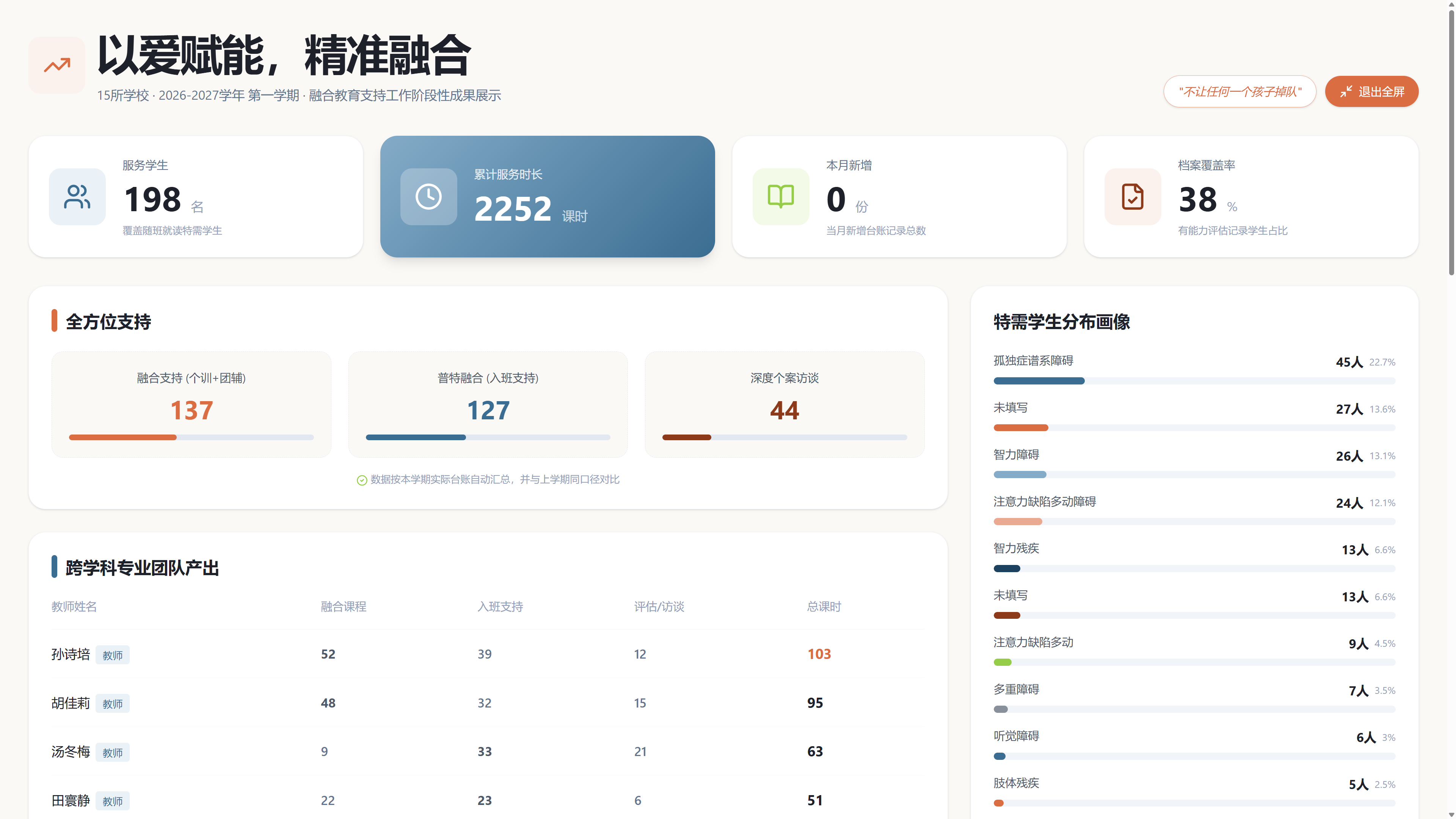
Task: Select teacher name 孙诗培
Action: click(x=71, y=654)
